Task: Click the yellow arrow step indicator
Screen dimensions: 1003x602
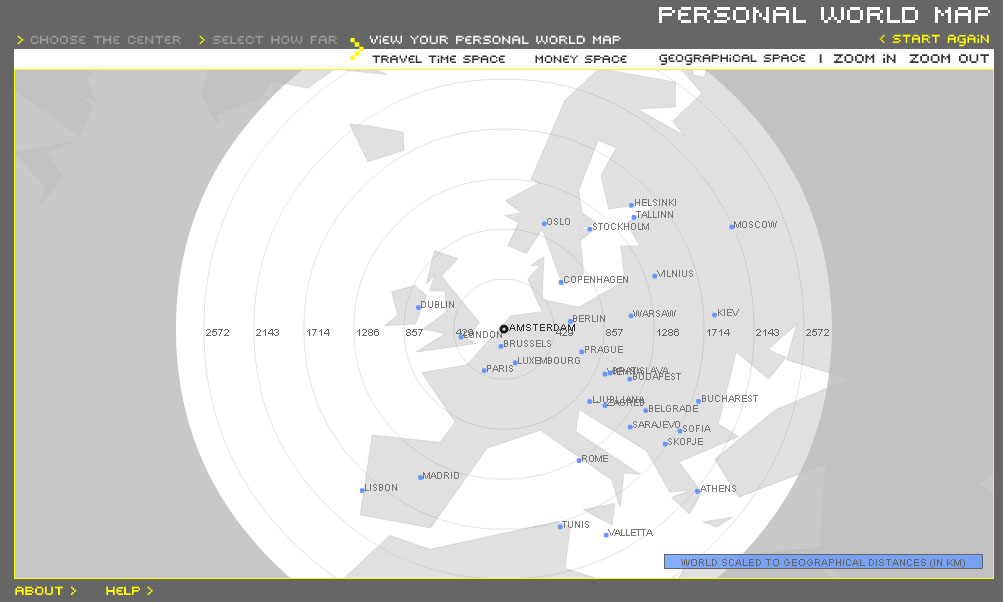Action: (x=356, y=49)
